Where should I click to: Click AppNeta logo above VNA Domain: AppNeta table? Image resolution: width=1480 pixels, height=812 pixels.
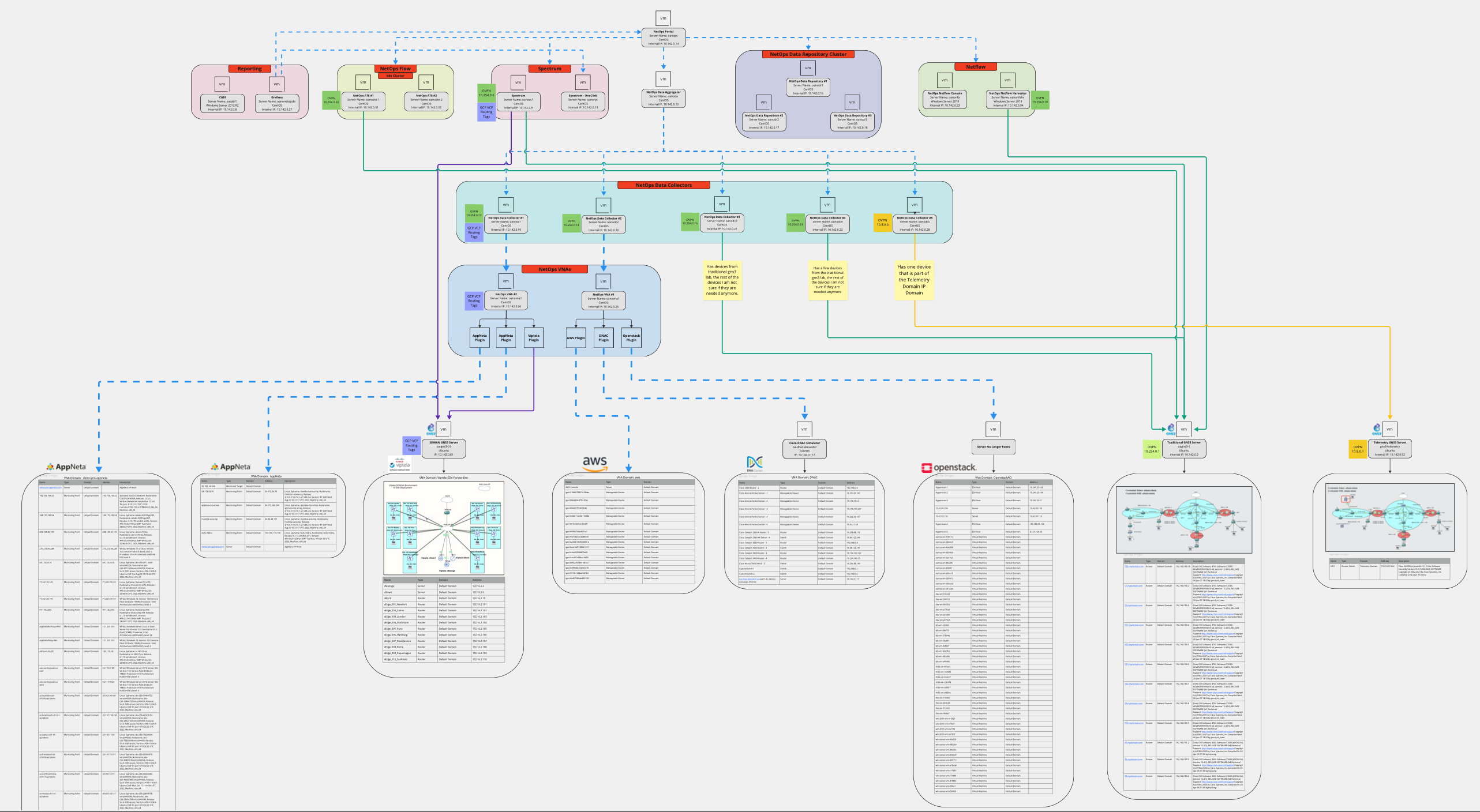(x=231, y=467)
